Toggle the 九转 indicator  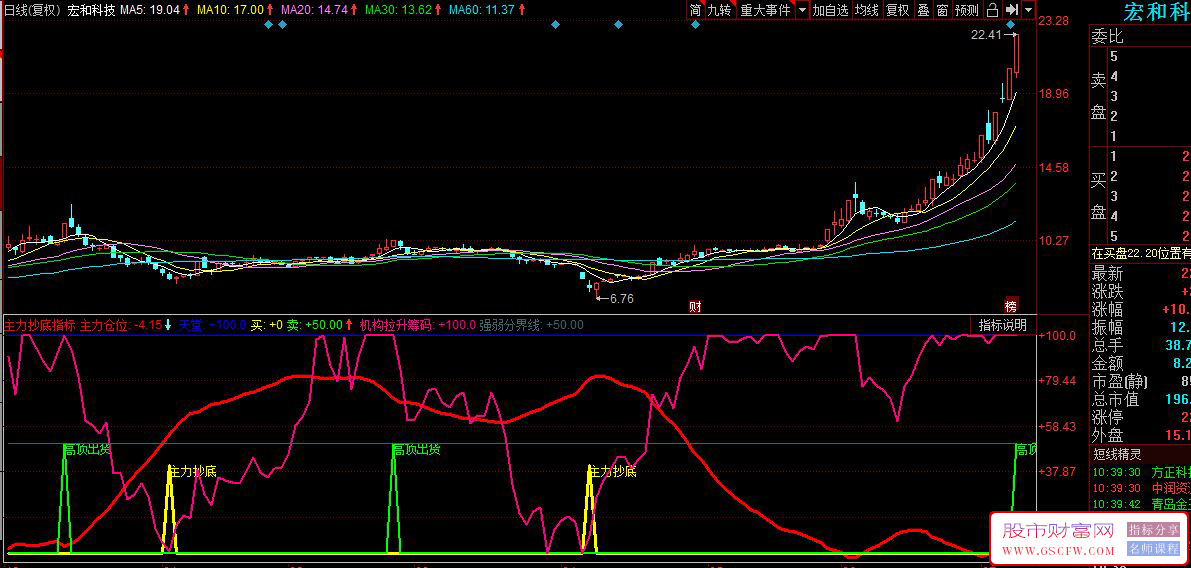tap(719, 10)
